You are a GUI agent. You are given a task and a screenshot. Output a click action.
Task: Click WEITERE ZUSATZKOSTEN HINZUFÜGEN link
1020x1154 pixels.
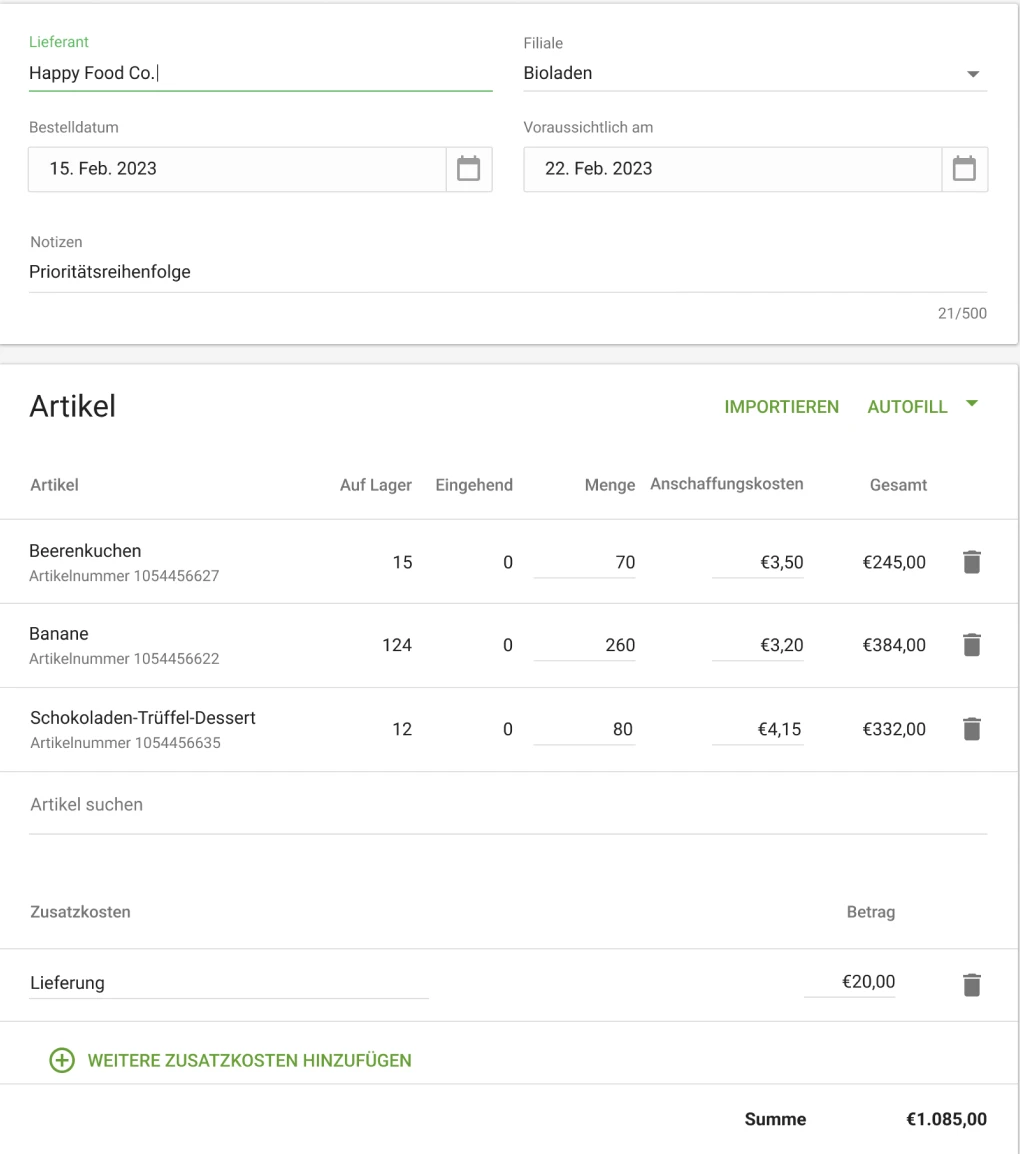(x=249, y=1060)
